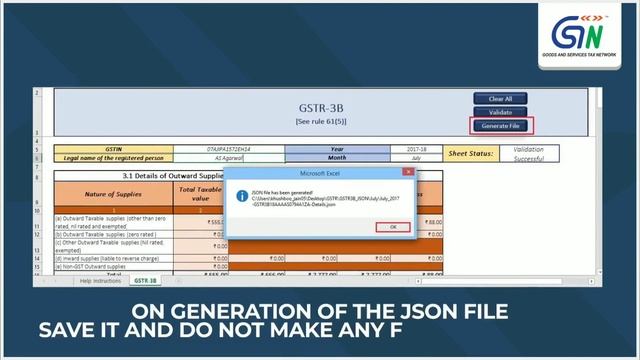Viewport: 640px width, 360px height.
Task: Click the 'Year' label cell
Action: pos(337,149)
